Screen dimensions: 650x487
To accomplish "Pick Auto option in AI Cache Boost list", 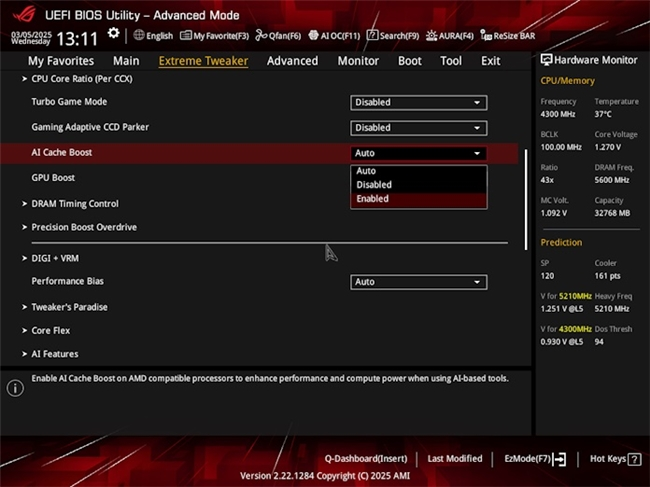I will tap(365, 171).
